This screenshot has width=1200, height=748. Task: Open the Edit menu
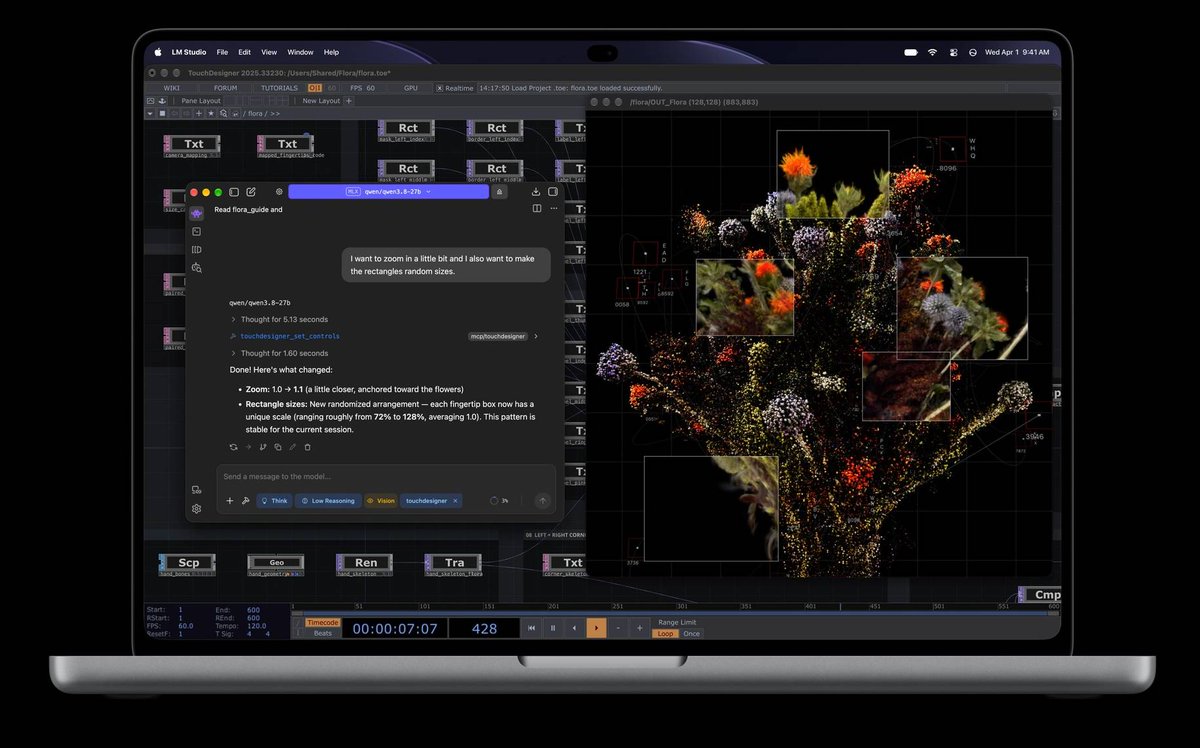click(x=244, y=52)
